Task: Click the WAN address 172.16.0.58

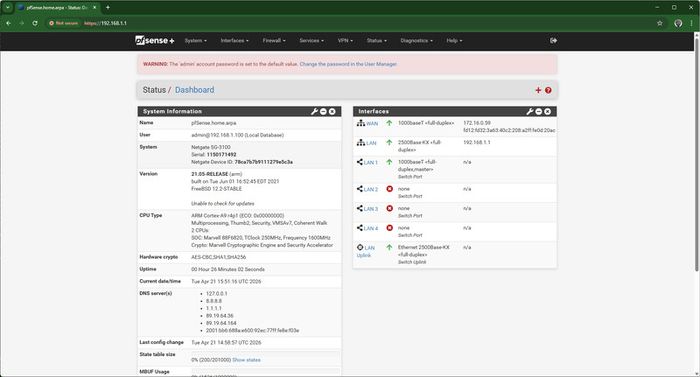Action: coord(477,123)
